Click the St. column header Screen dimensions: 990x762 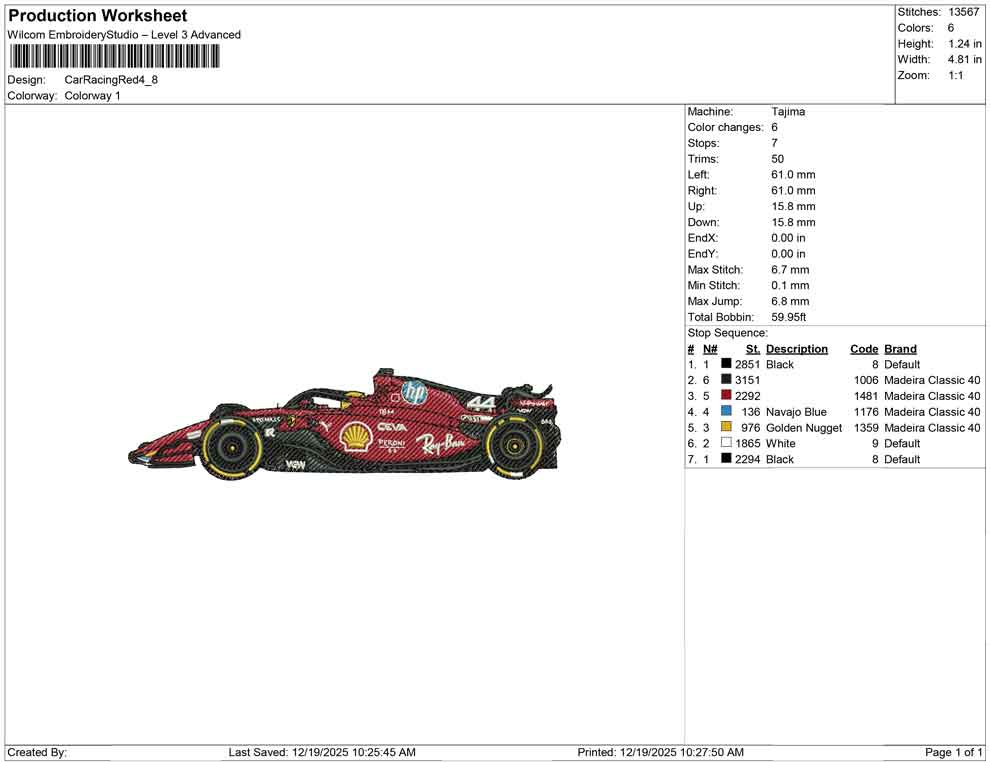pyautogui.click(x=751, y=348)
